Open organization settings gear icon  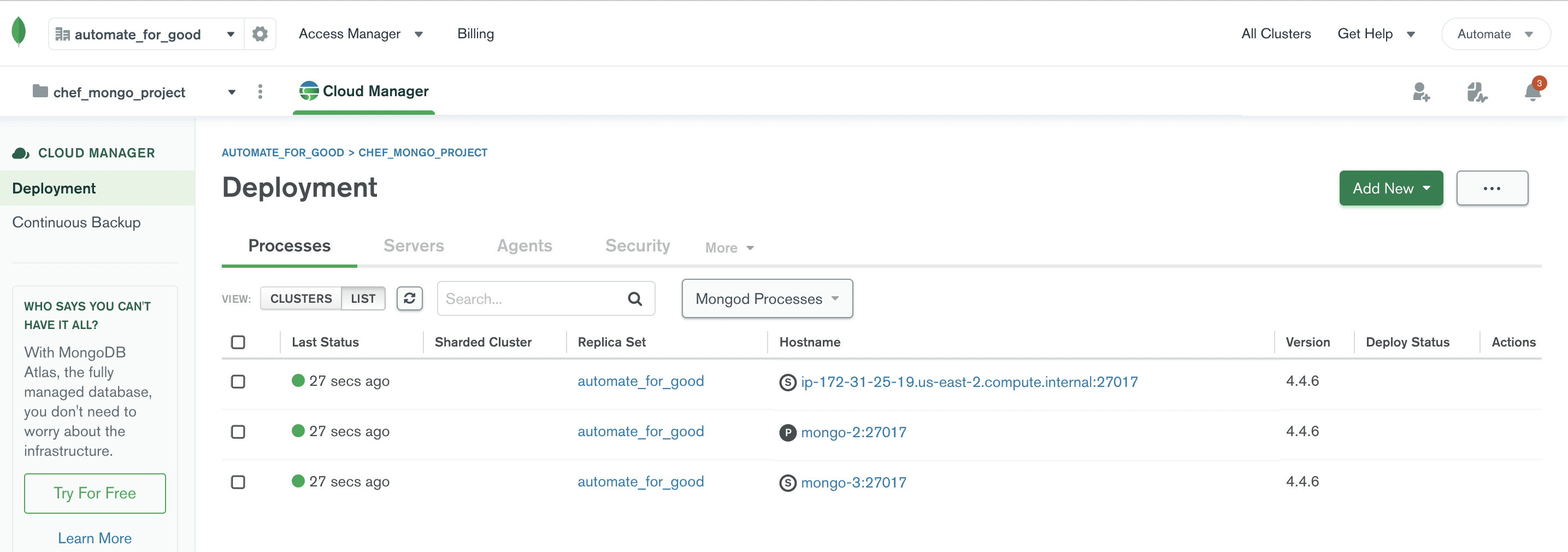coord(260,34)
